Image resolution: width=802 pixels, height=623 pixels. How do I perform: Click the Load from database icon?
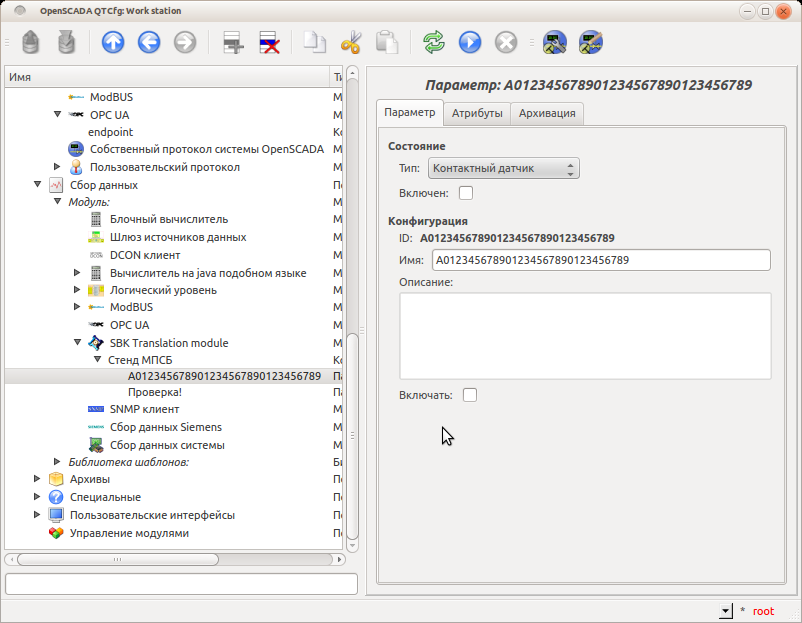click(x=31, y=42)
